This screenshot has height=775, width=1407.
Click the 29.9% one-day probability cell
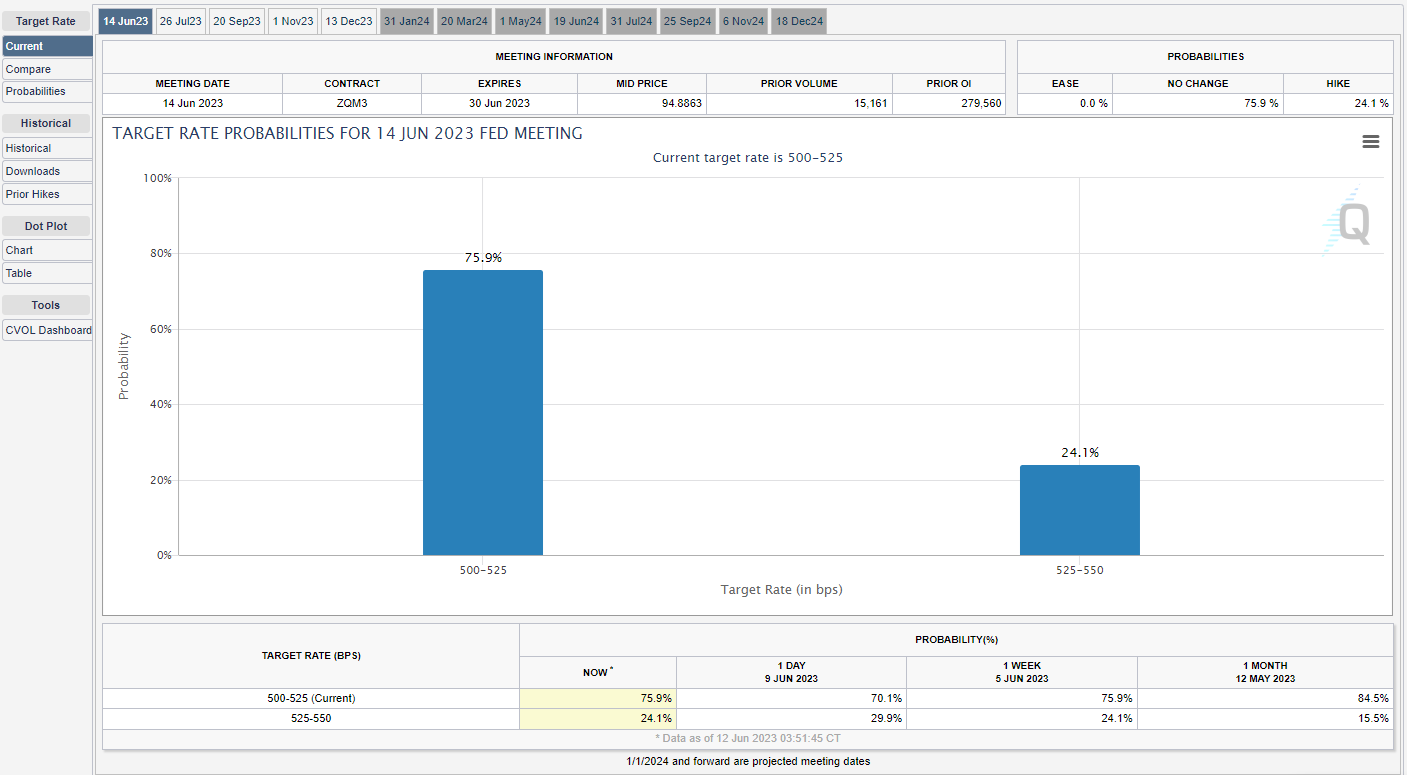[791, 718]
